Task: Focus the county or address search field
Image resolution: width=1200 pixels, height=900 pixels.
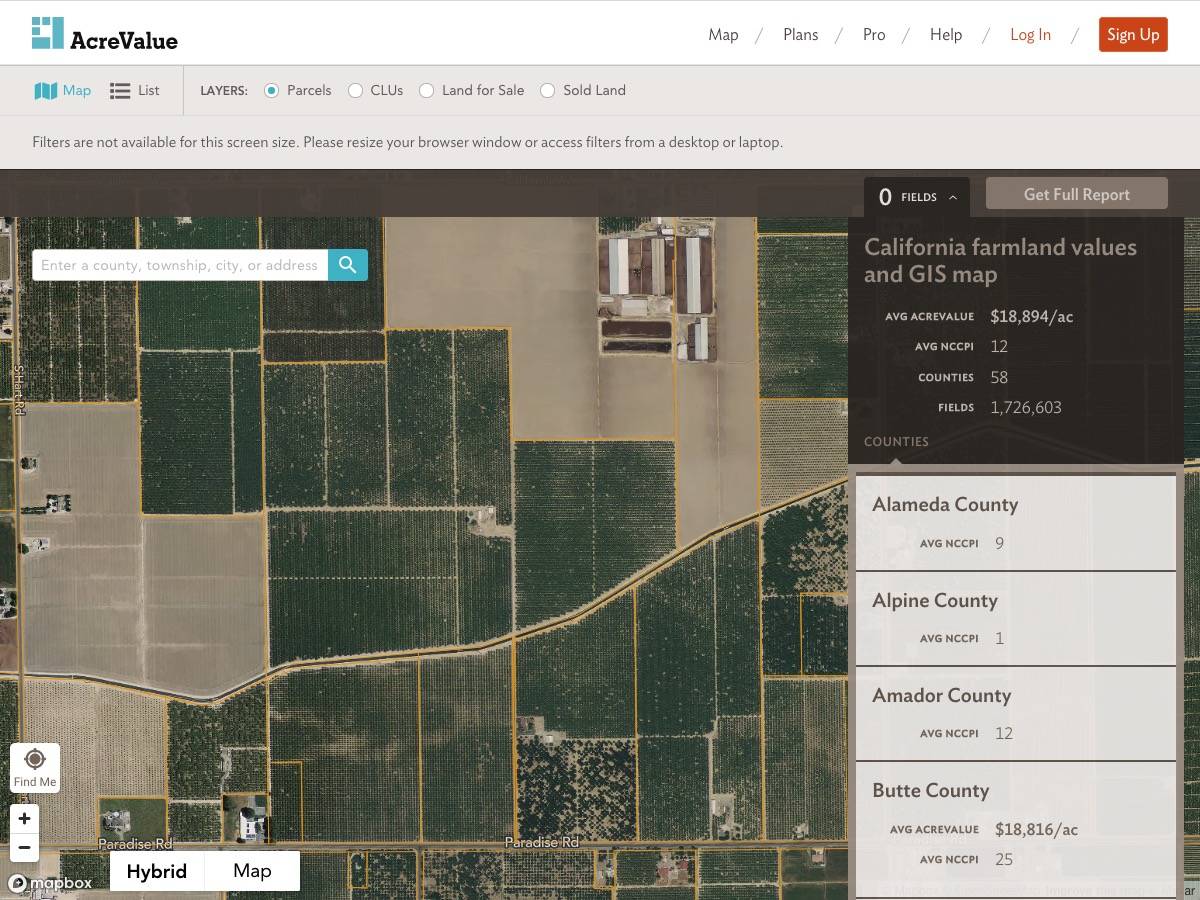Action: 180,265
